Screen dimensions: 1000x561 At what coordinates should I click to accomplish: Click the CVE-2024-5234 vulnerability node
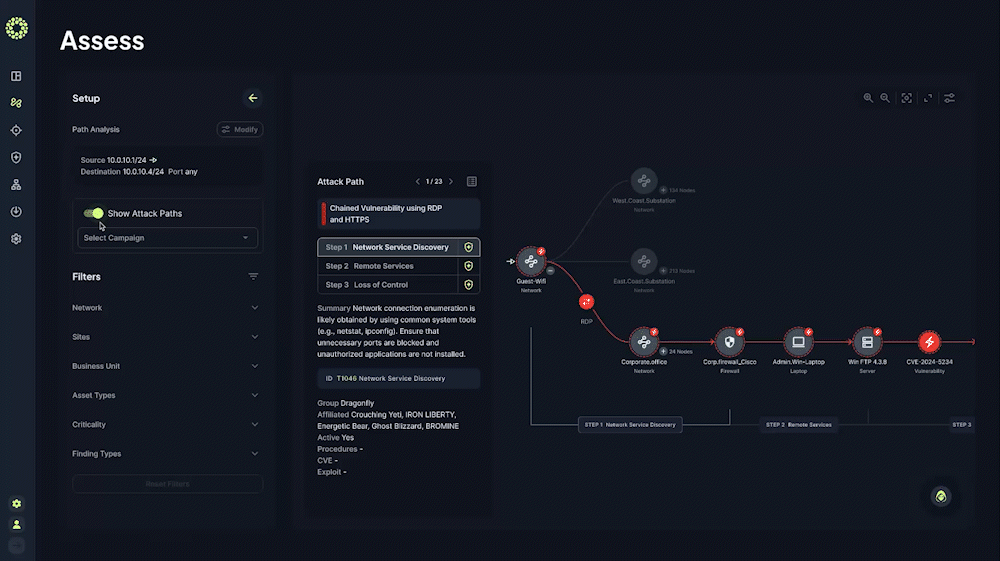pyautogui.click(x=929, y=343)
